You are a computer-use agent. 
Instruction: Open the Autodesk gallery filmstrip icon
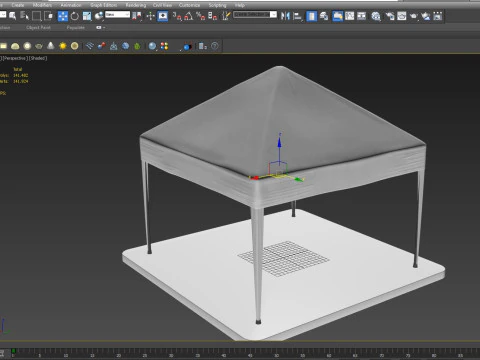tap(438, 16)
